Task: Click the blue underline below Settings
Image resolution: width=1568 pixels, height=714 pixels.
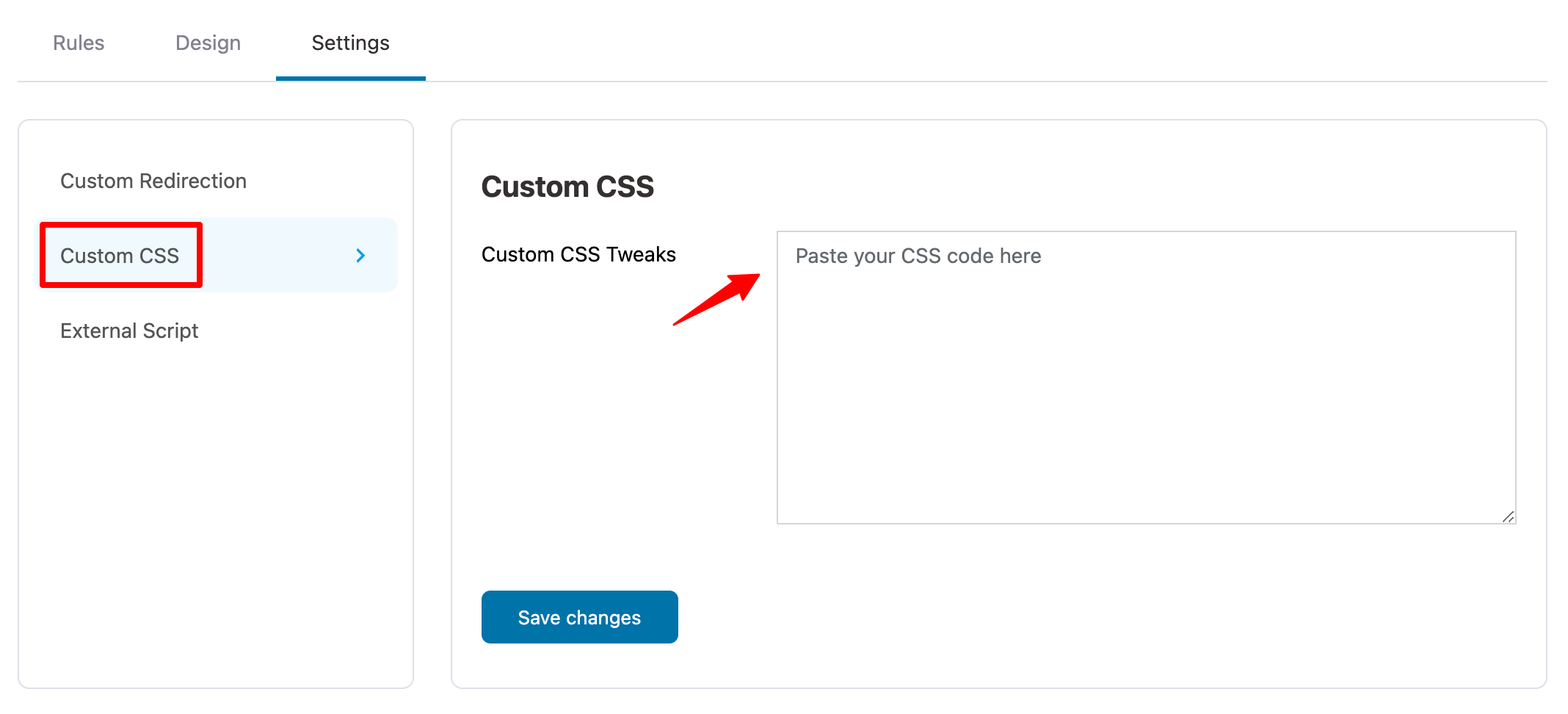Action: click(x=350, y=78)
